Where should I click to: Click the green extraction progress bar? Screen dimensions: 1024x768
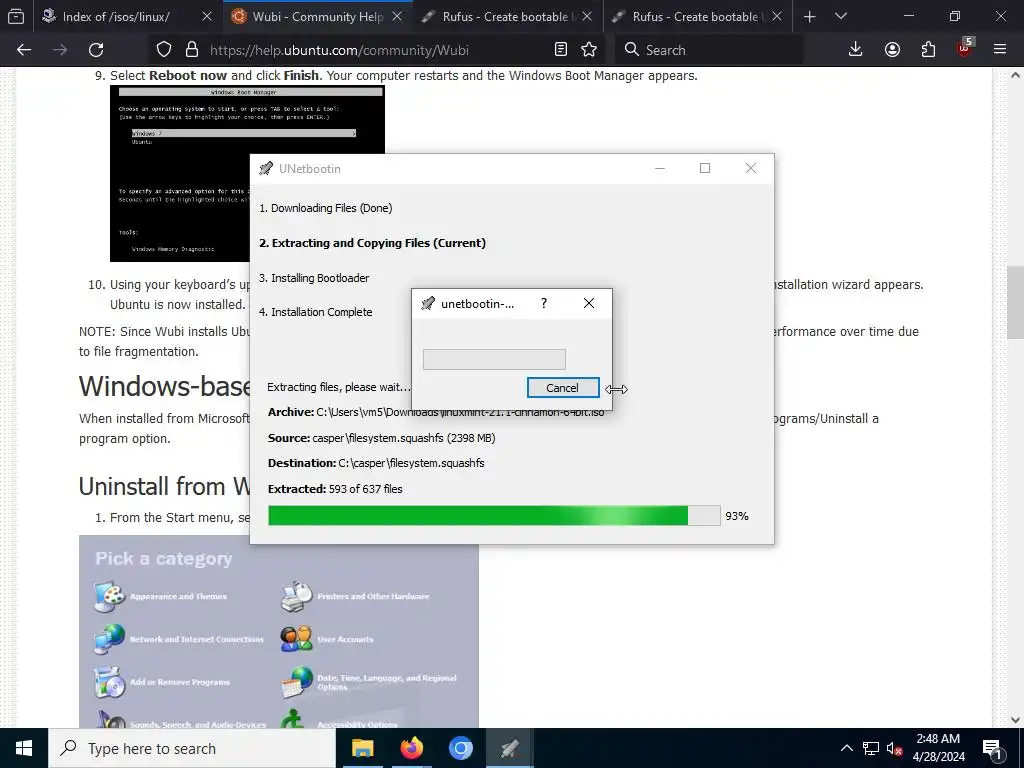pos(494,515)
